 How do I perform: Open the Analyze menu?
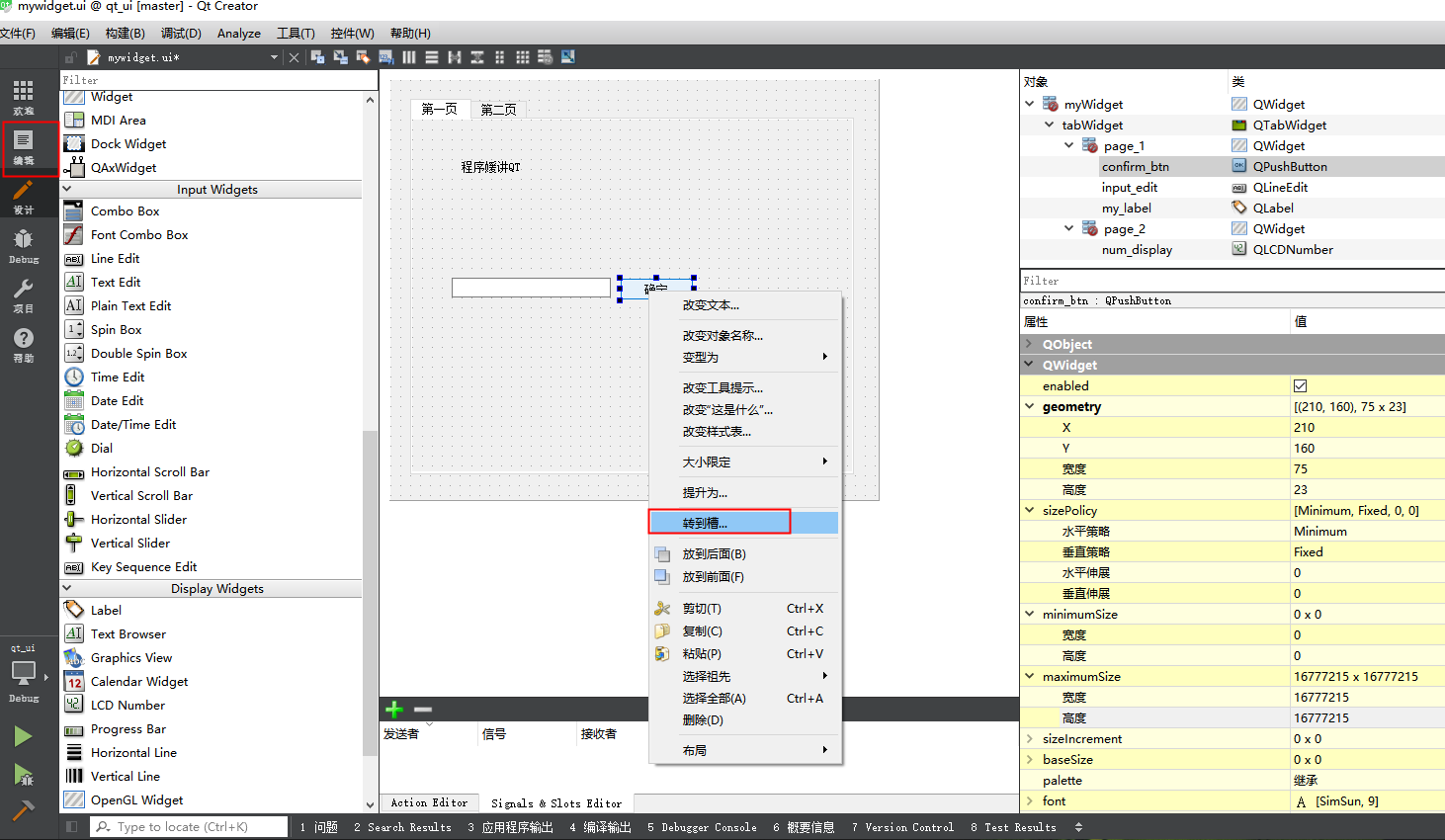click(239, 33)
